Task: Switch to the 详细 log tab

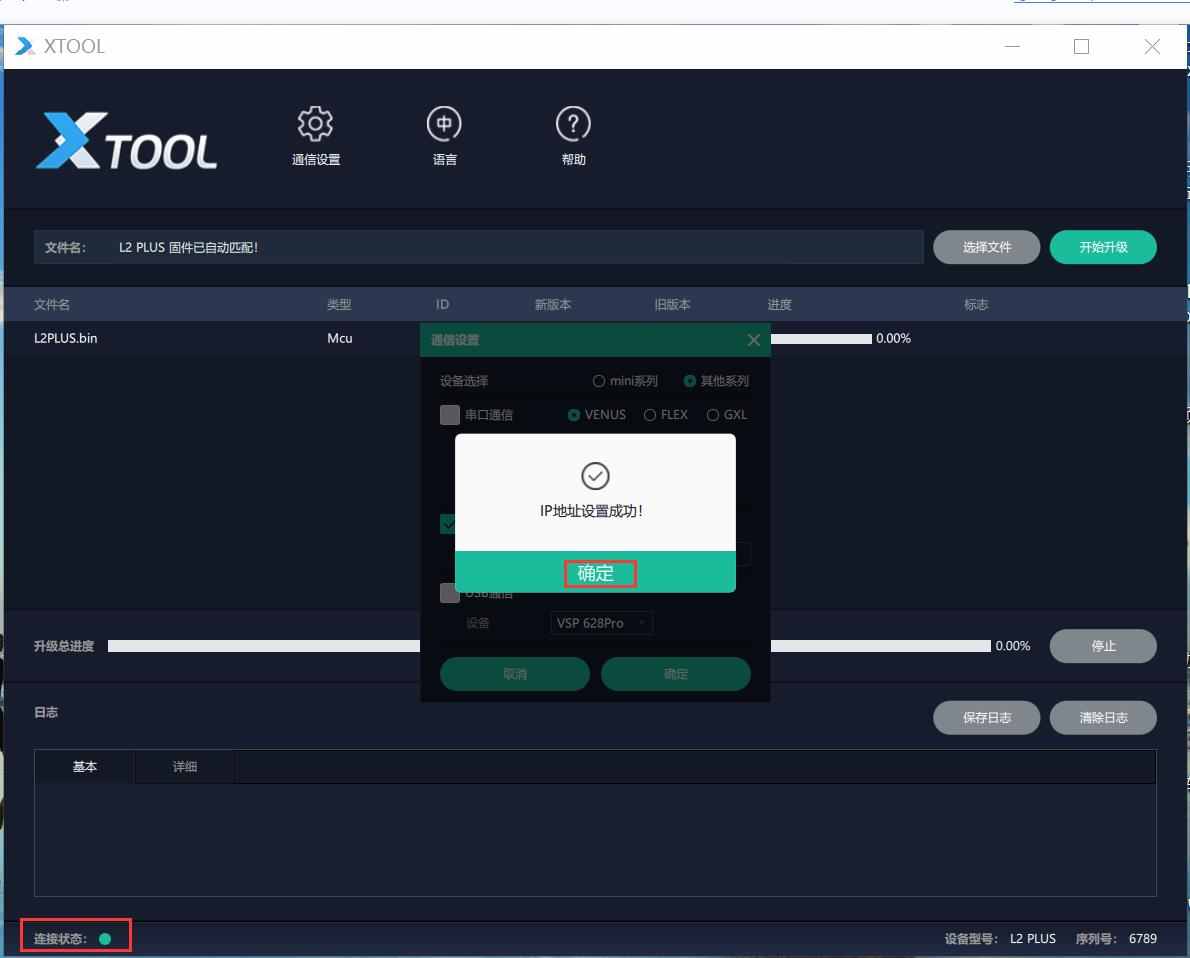Action: tap(185, 767)
